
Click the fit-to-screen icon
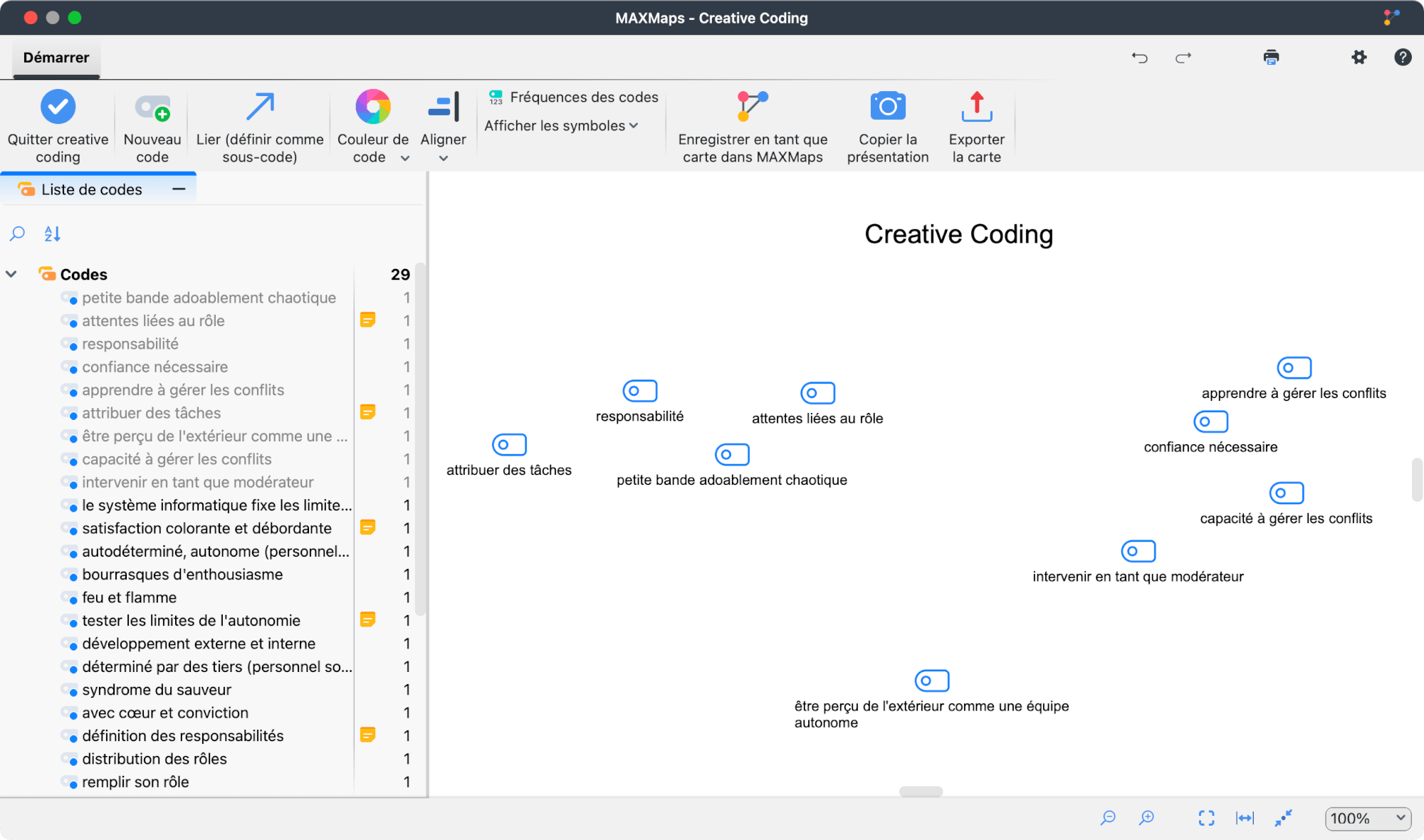coord(1206,818)
